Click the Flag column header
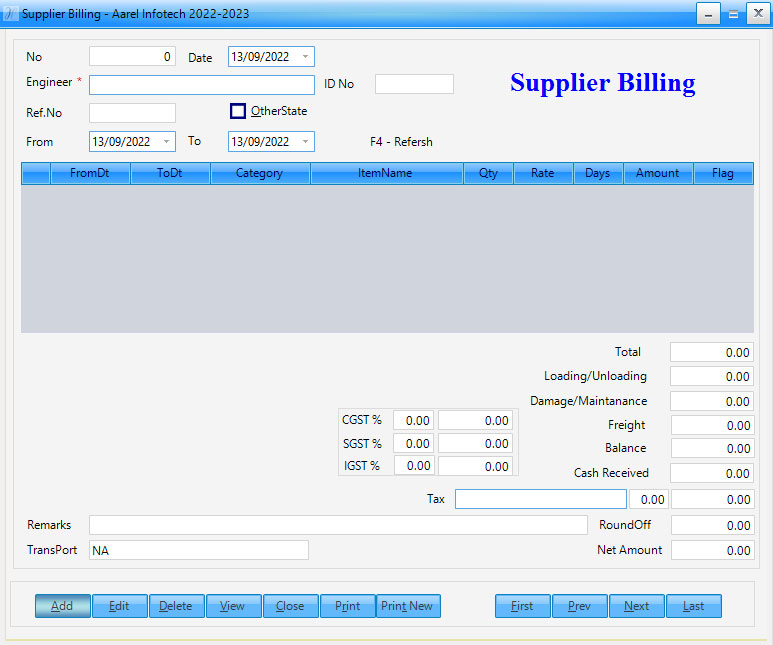Screen dimensions: 773x645 click(x=723, y=173)
